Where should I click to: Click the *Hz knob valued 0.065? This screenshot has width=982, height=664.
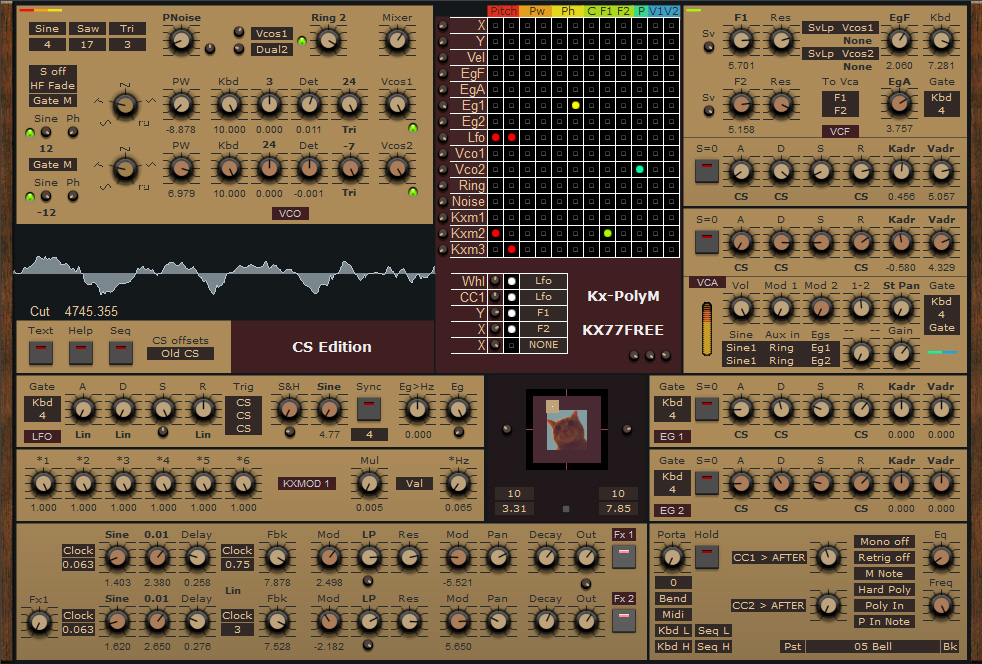tap(458, 483)
